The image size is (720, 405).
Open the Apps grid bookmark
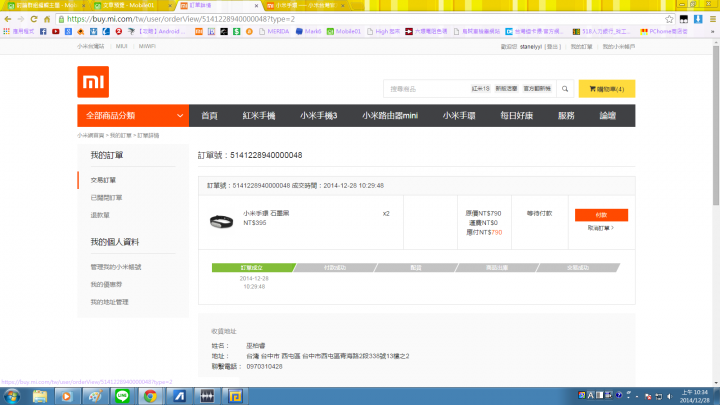point(6,32)
